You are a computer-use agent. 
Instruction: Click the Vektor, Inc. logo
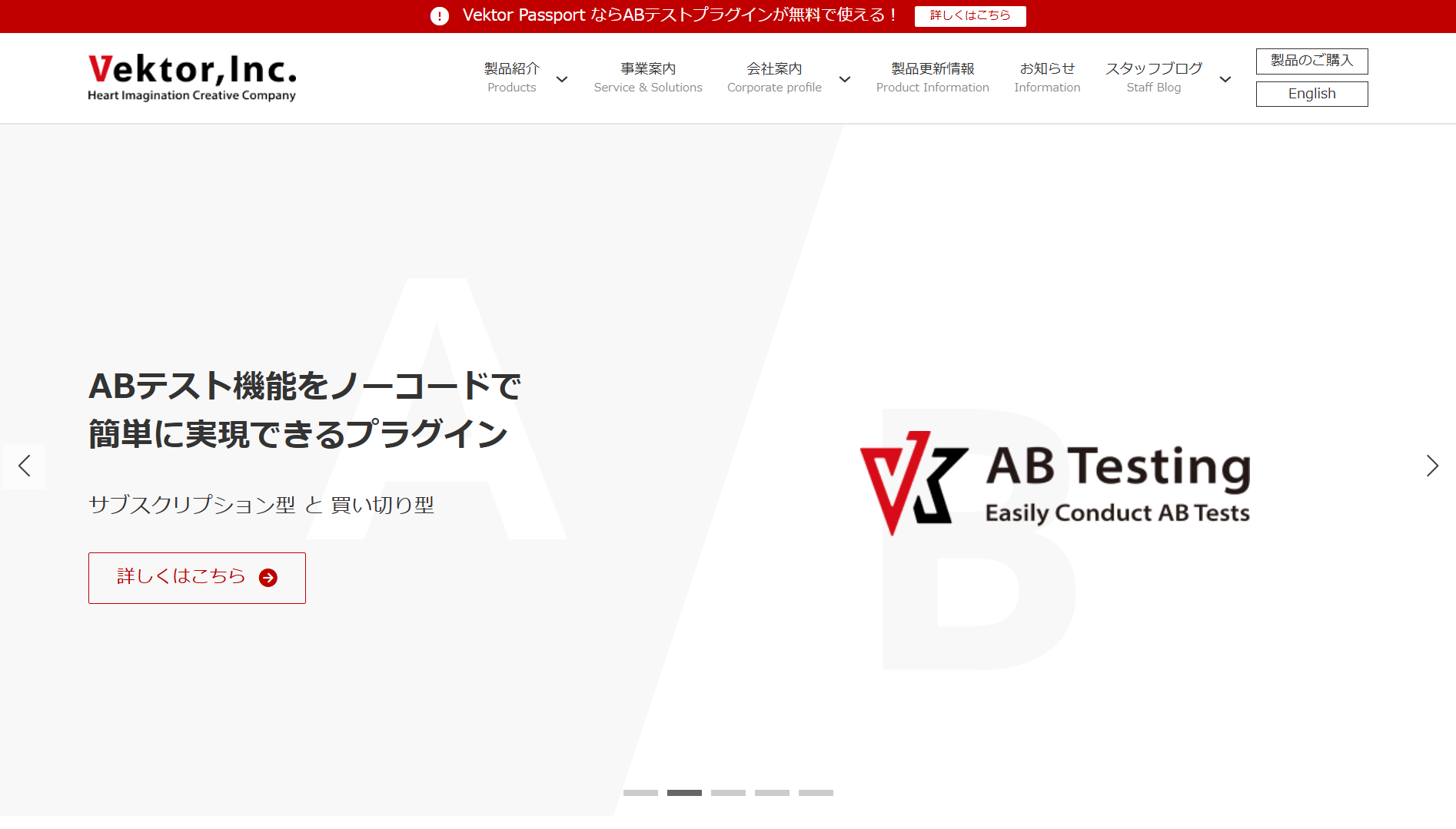tap(191, 78)
